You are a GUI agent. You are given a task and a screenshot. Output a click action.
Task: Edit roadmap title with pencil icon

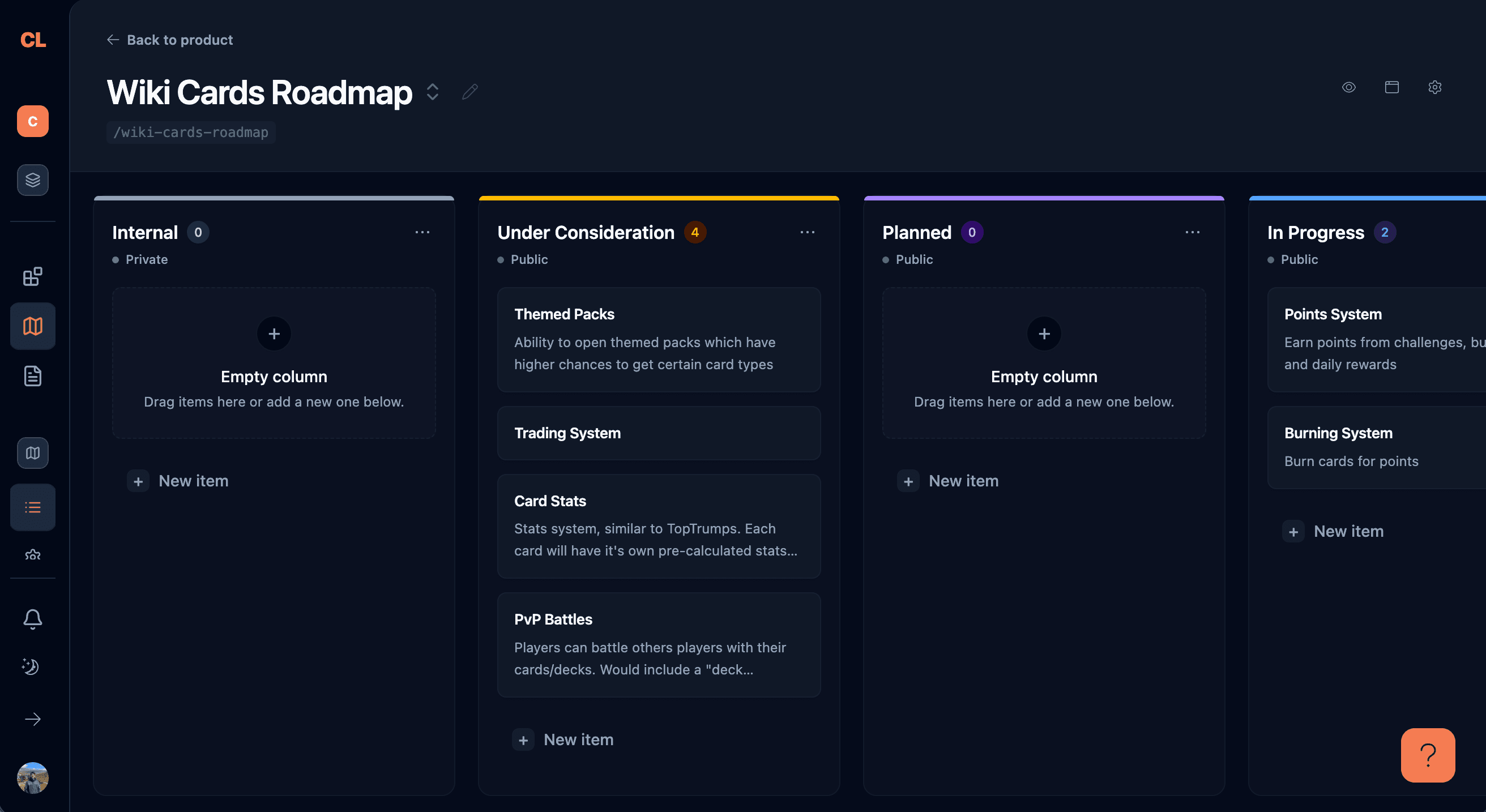tap(470, 92)
